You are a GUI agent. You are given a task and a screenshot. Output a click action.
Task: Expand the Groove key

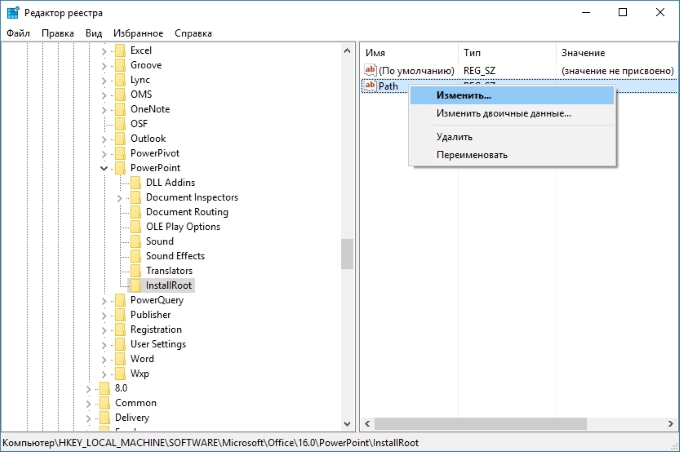point(104,66)
